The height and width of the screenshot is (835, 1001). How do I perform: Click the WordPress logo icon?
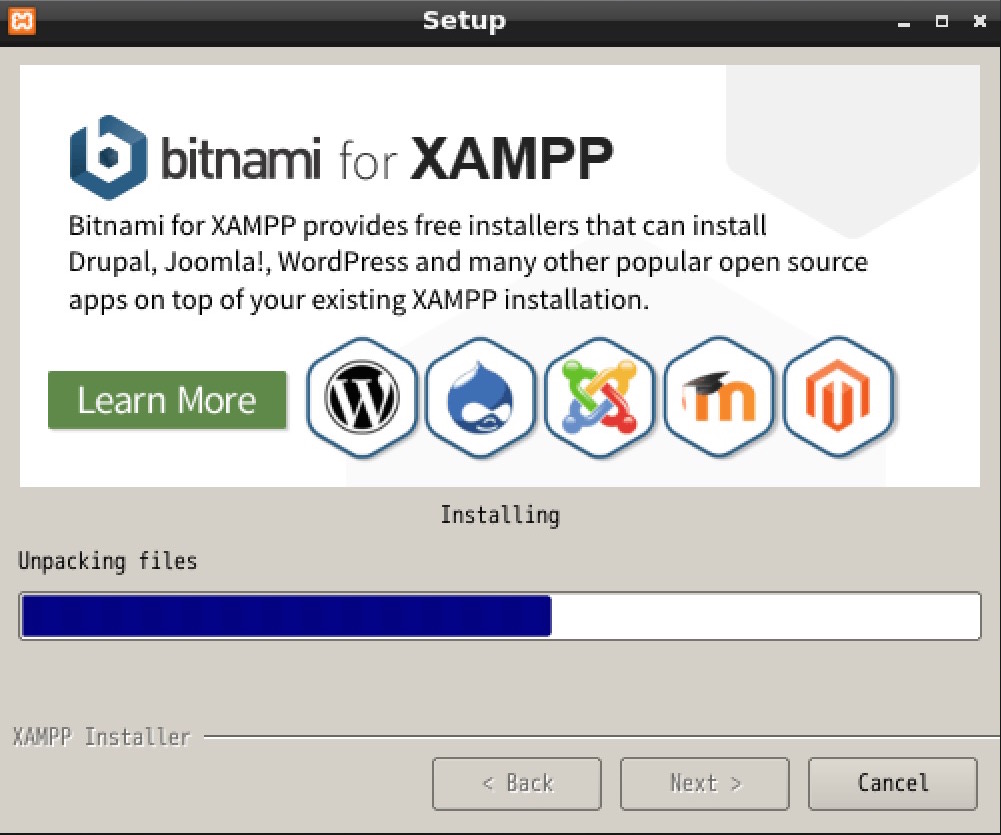click(x=362, y=397)
